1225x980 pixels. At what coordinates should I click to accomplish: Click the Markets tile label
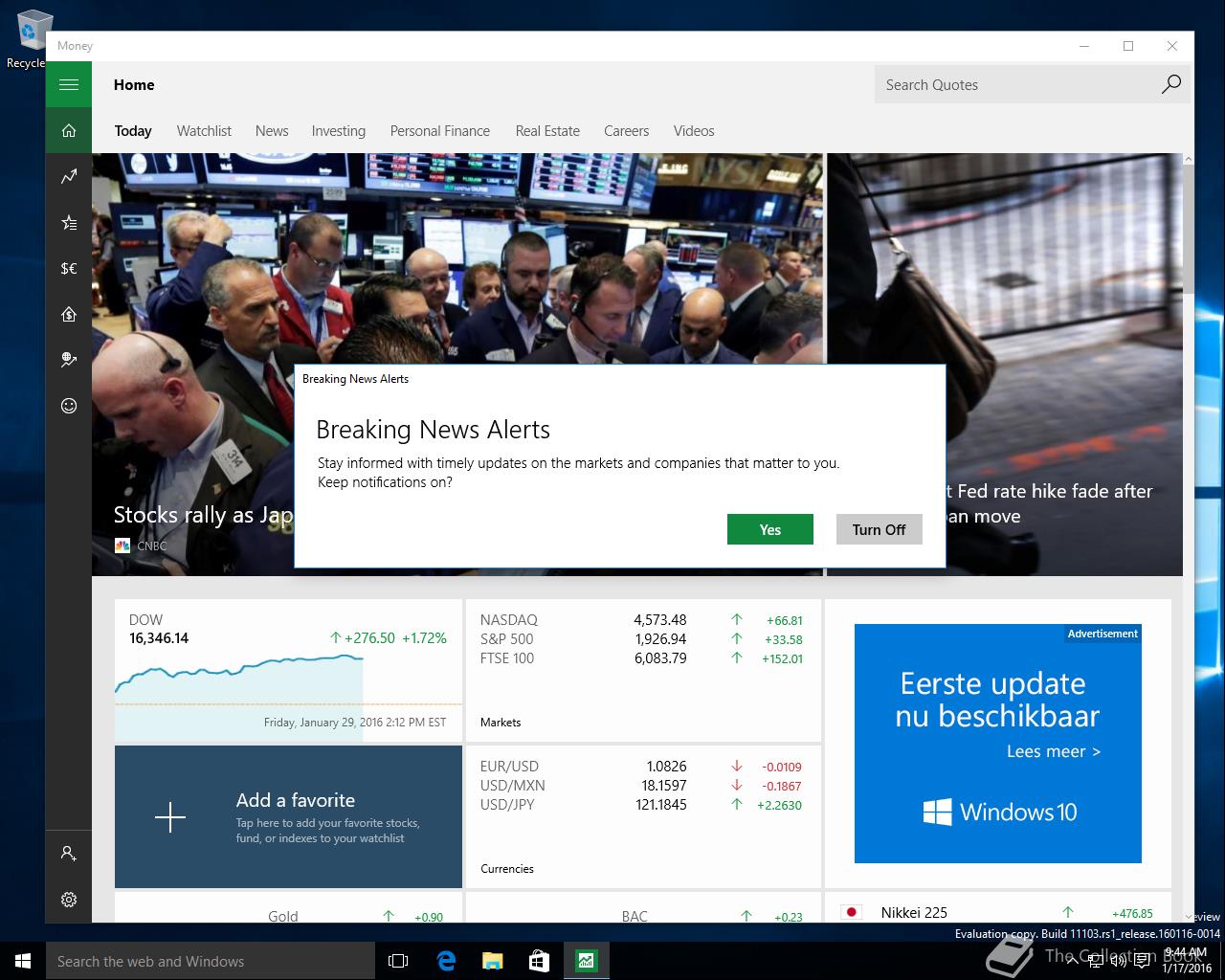(x=501, y=723)
